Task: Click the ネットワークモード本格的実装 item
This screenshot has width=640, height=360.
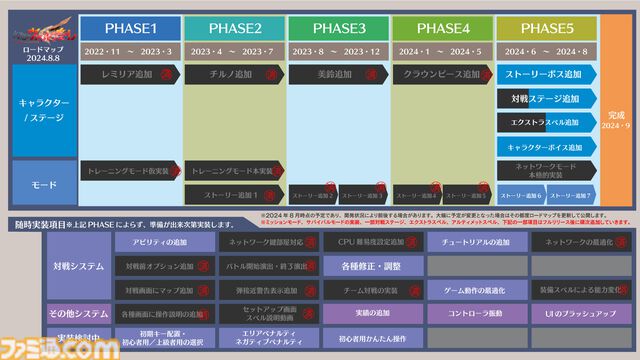Action: pos(547,171)
